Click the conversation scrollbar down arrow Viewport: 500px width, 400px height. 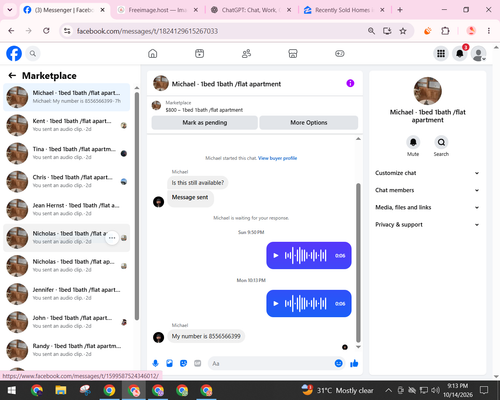click(358, 347)
